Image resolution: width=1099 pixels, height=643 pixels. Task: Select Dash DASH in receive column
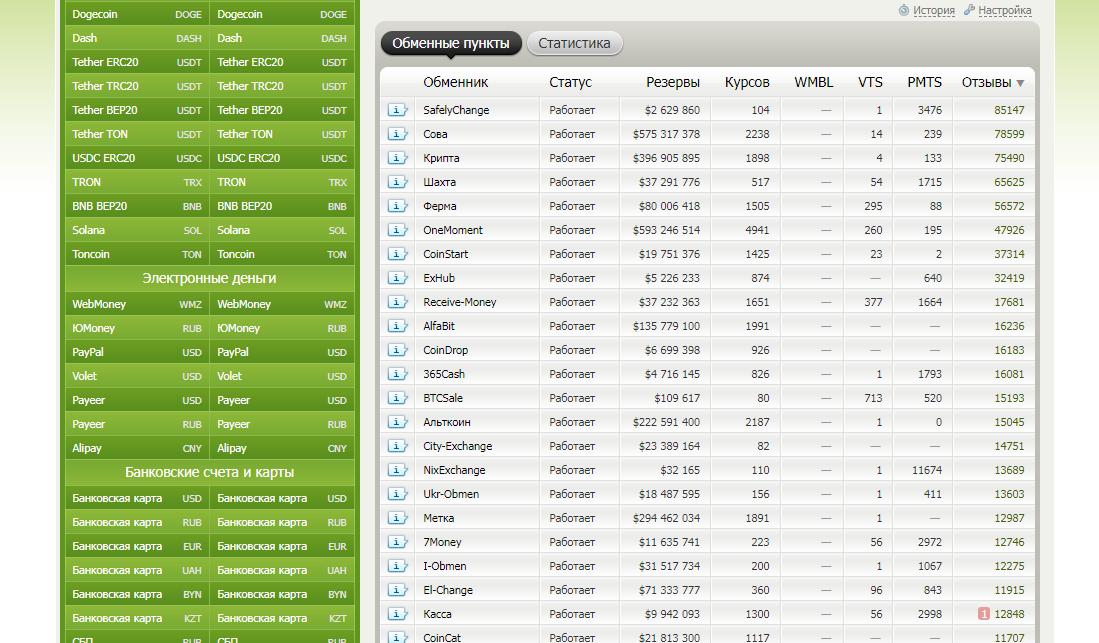click(282, 38)
